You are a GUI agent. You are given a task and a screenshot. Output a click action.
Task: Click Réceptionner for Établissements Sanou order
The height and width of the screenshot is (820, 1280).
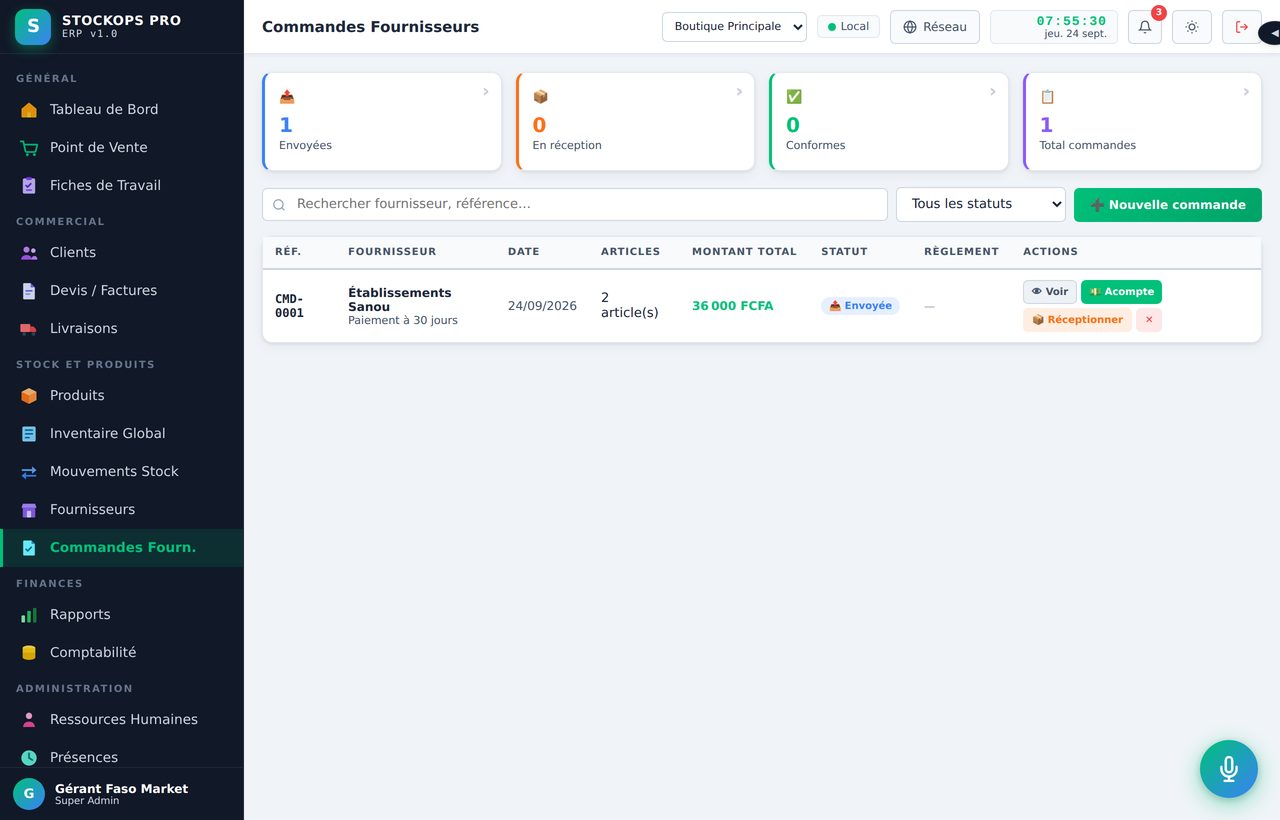pyautogui.click(x=1077, y=320)
